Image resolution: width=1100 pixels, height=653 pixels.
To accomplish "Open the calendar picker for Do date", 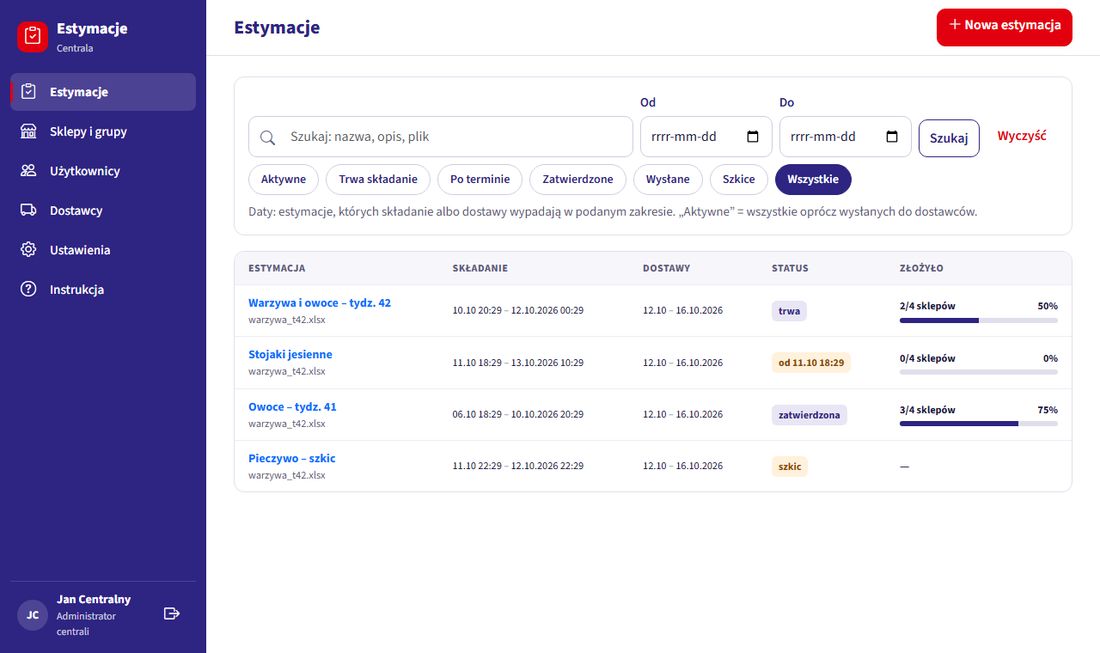I will (x=892, y=136).
